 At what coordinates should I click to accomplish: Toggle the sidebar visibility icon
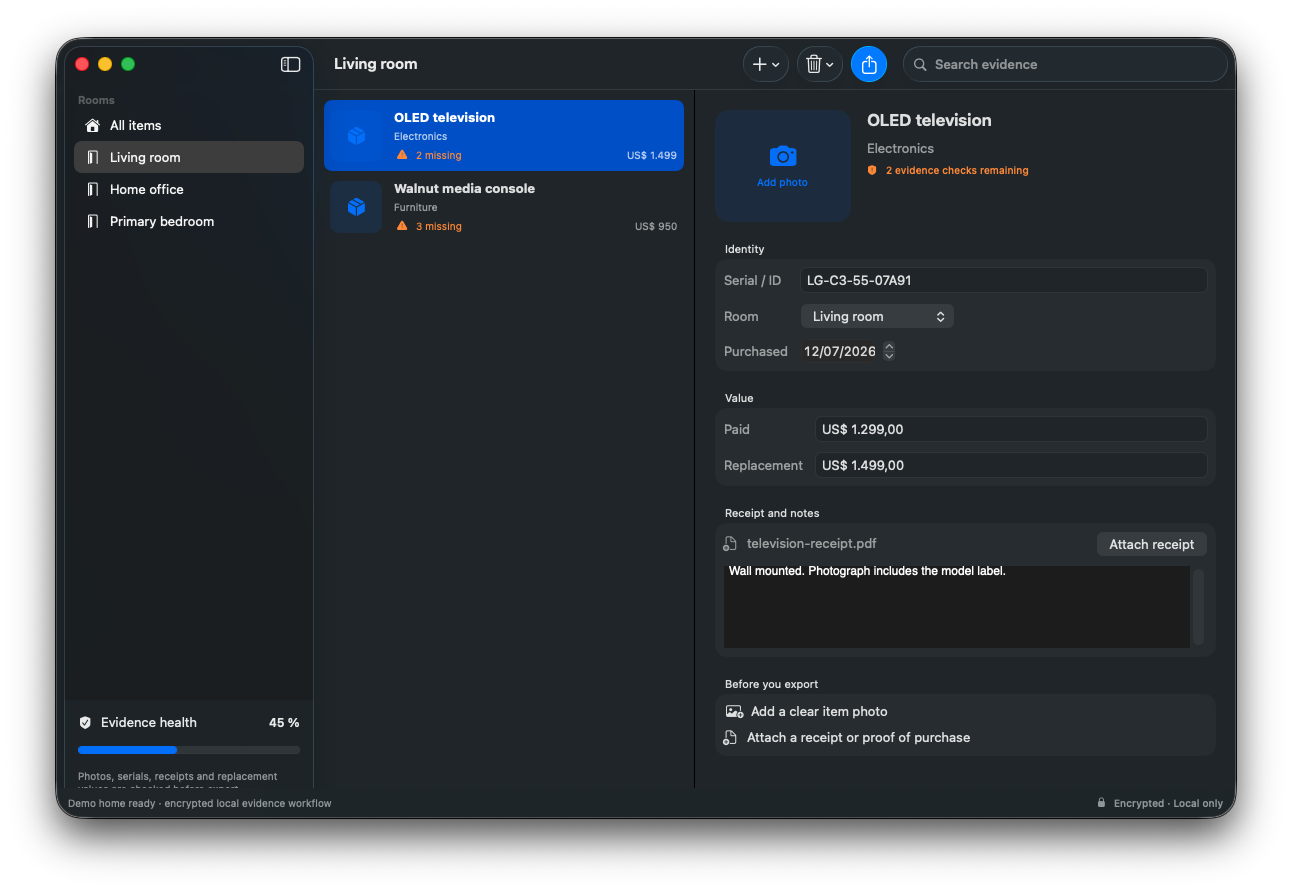(291, 64)
